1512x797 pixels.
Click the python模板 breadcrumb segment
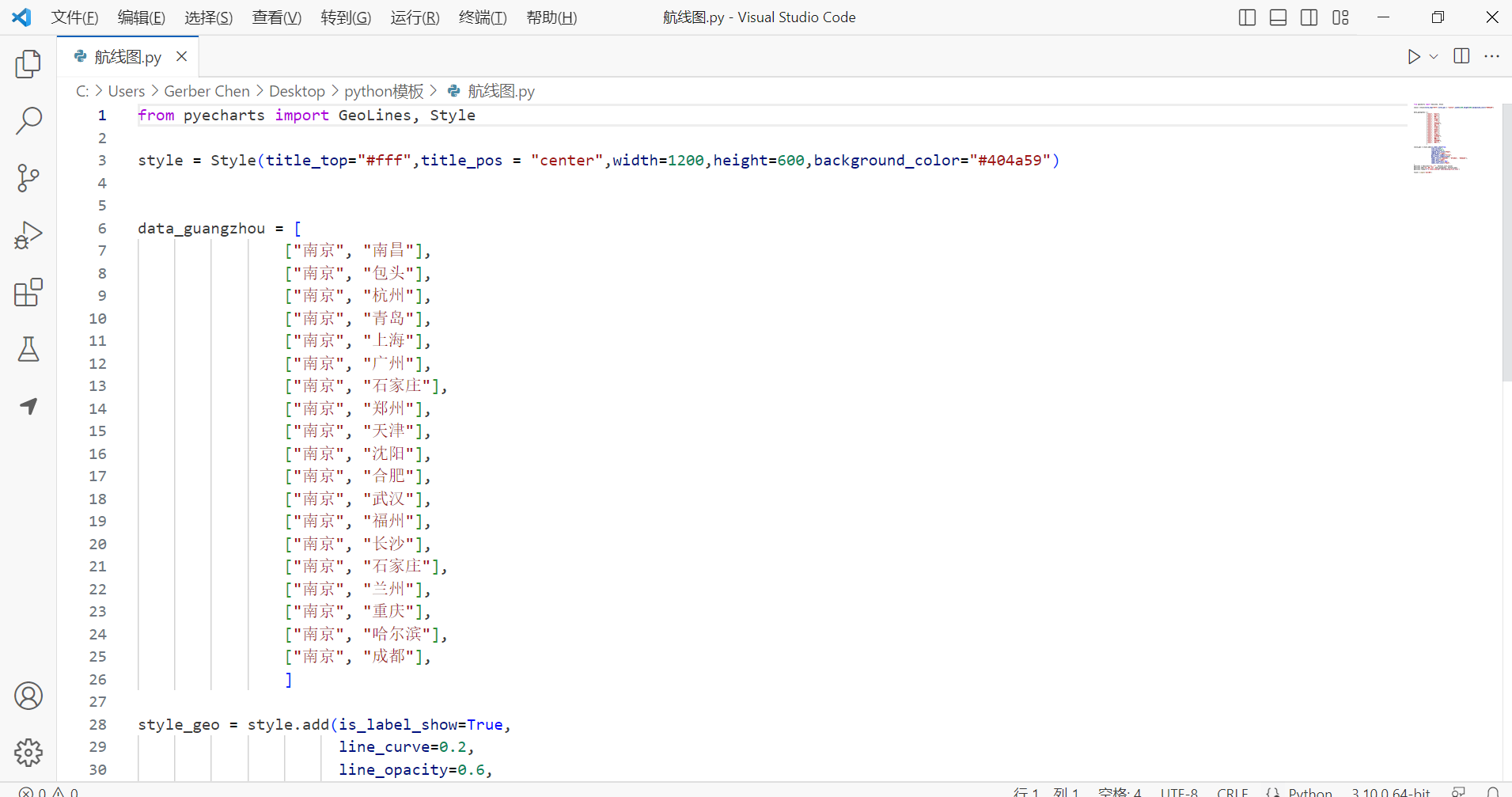[x=384, y=91]
